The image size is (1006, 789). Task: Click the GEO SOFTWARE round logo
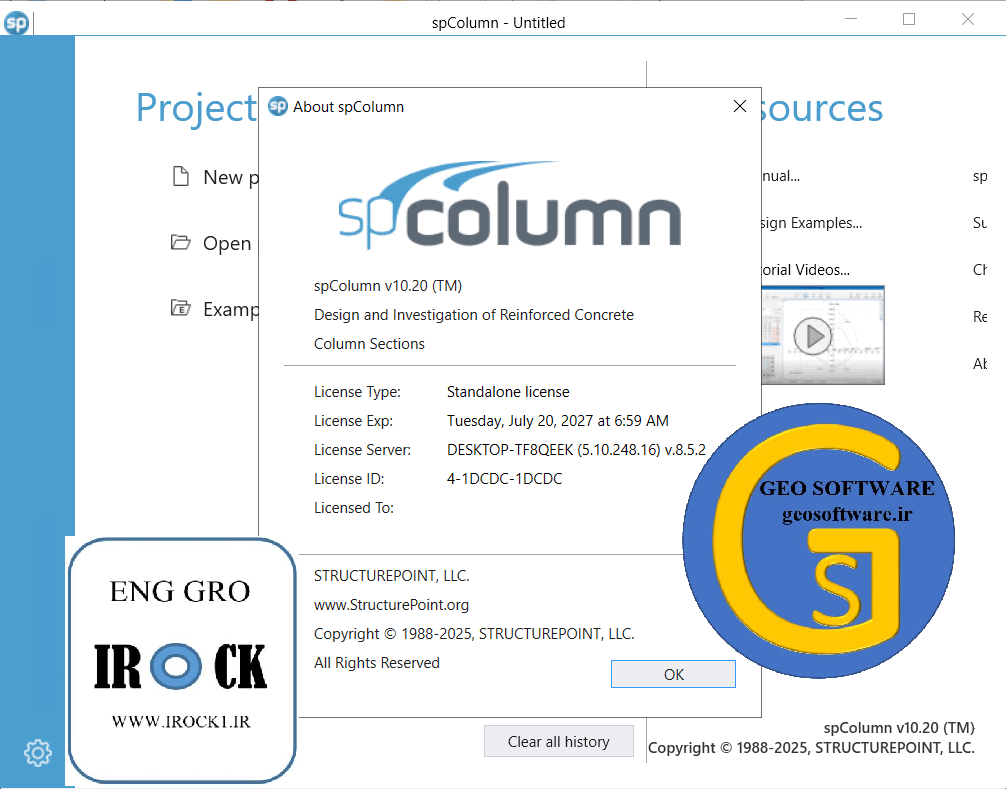coord(818,540)
